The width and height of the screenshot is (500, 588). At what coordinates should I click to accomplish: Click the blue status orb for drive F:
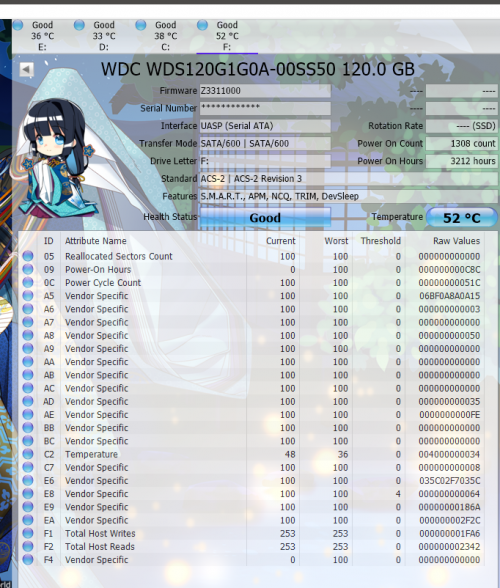point(202,25)
